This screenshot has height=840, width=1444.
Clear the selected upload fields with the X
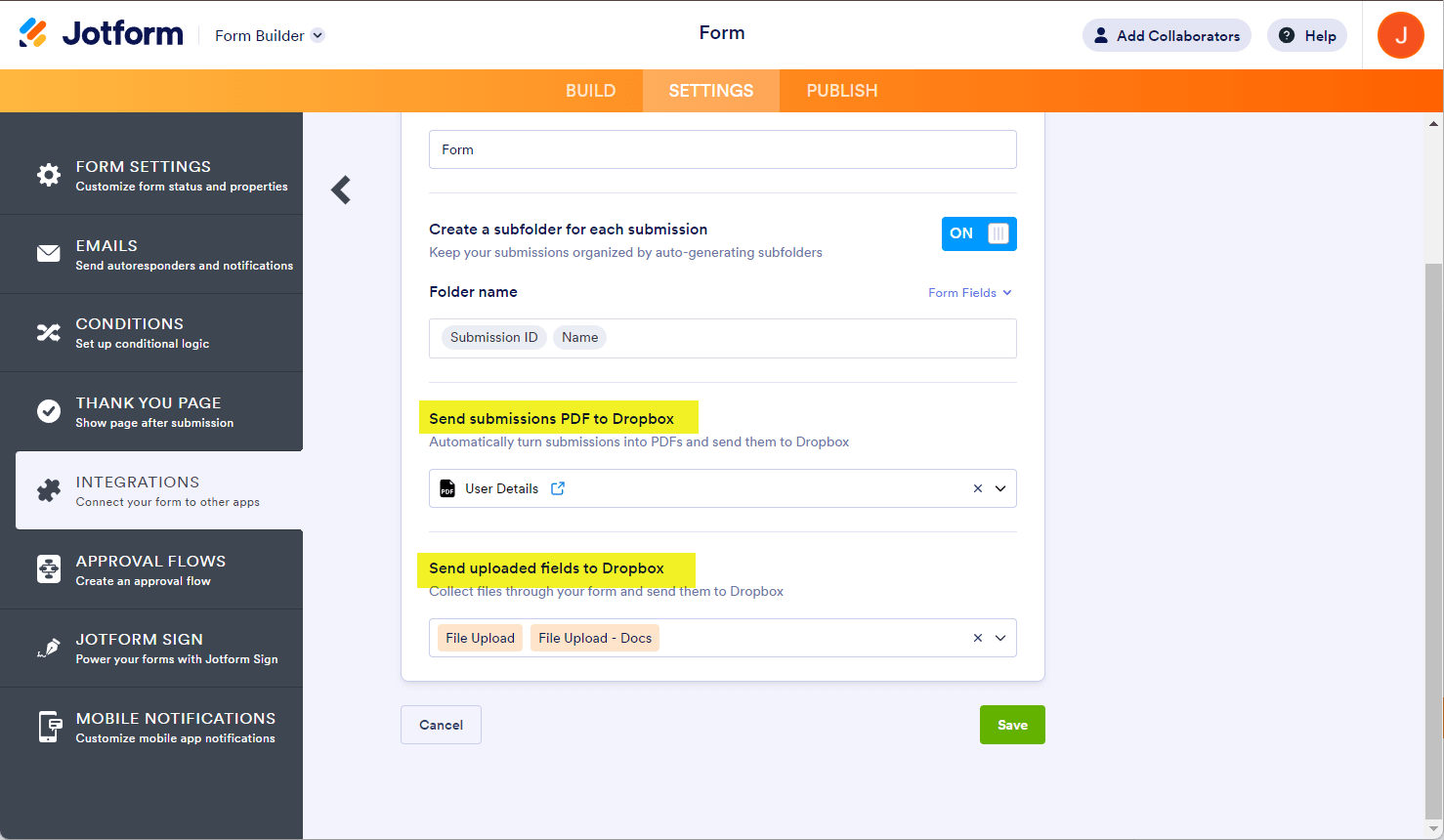[x=977, y=638]
